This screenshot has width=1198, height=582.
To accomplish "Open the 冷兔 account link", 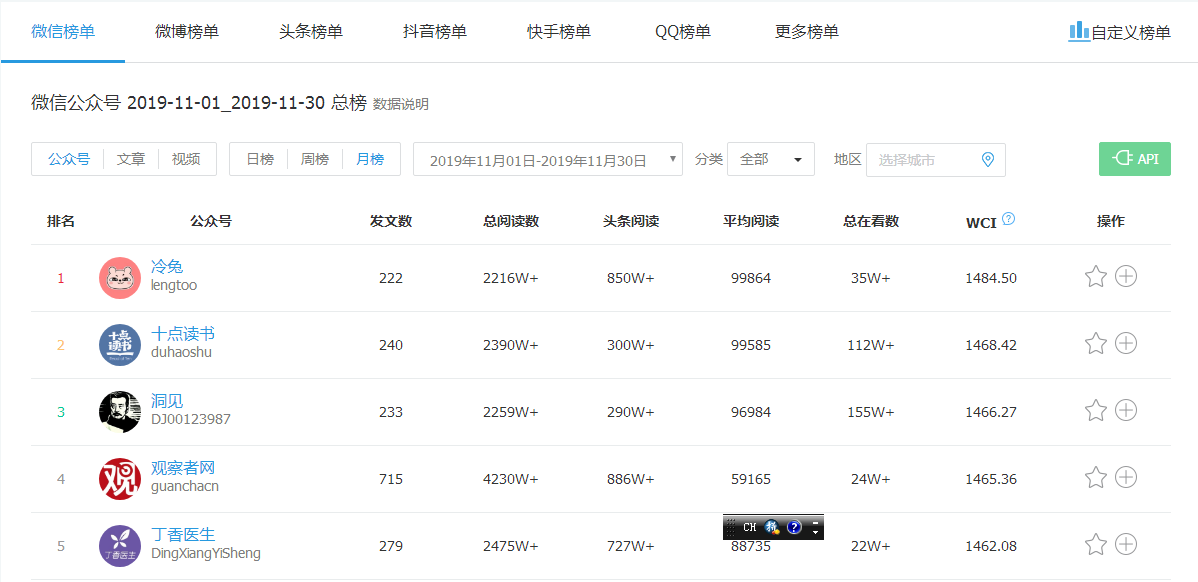I will coord(167,267).
